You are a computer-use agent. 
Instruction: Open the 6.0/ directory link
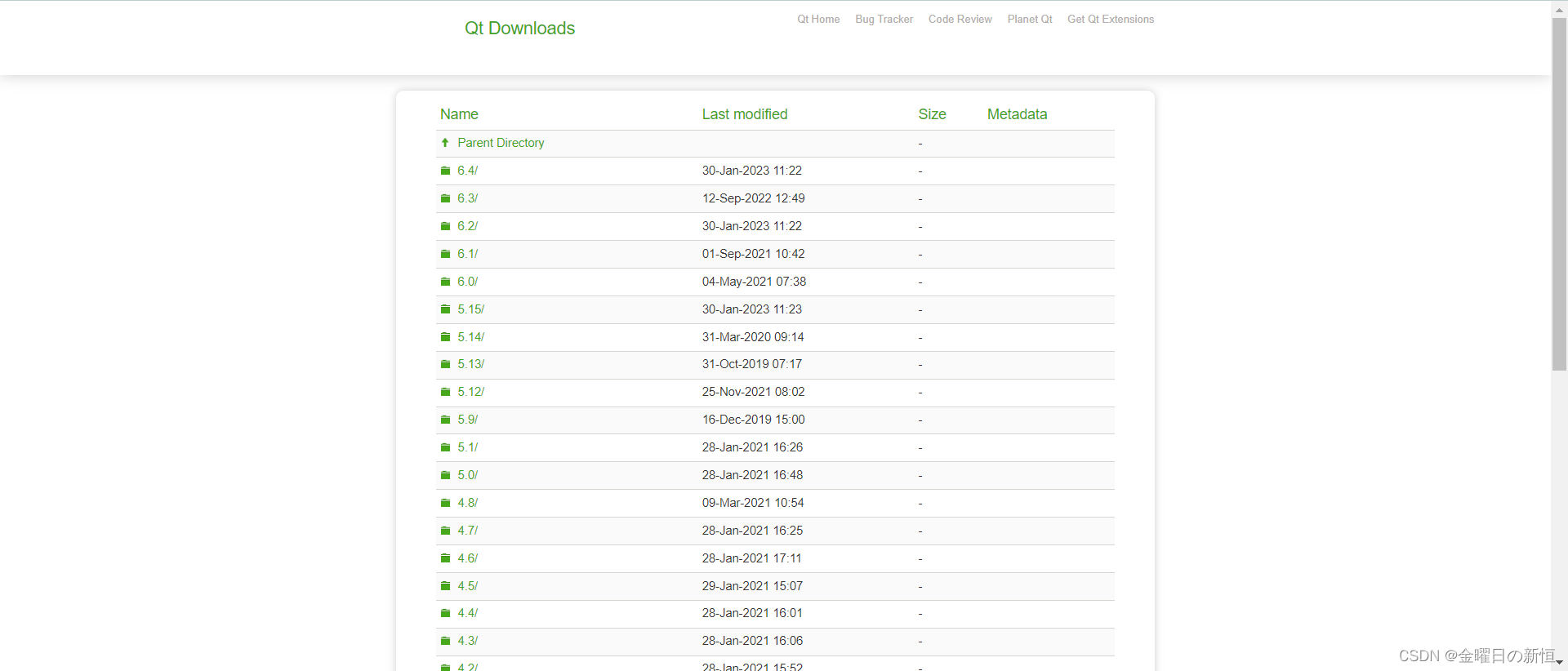(468, 282)
